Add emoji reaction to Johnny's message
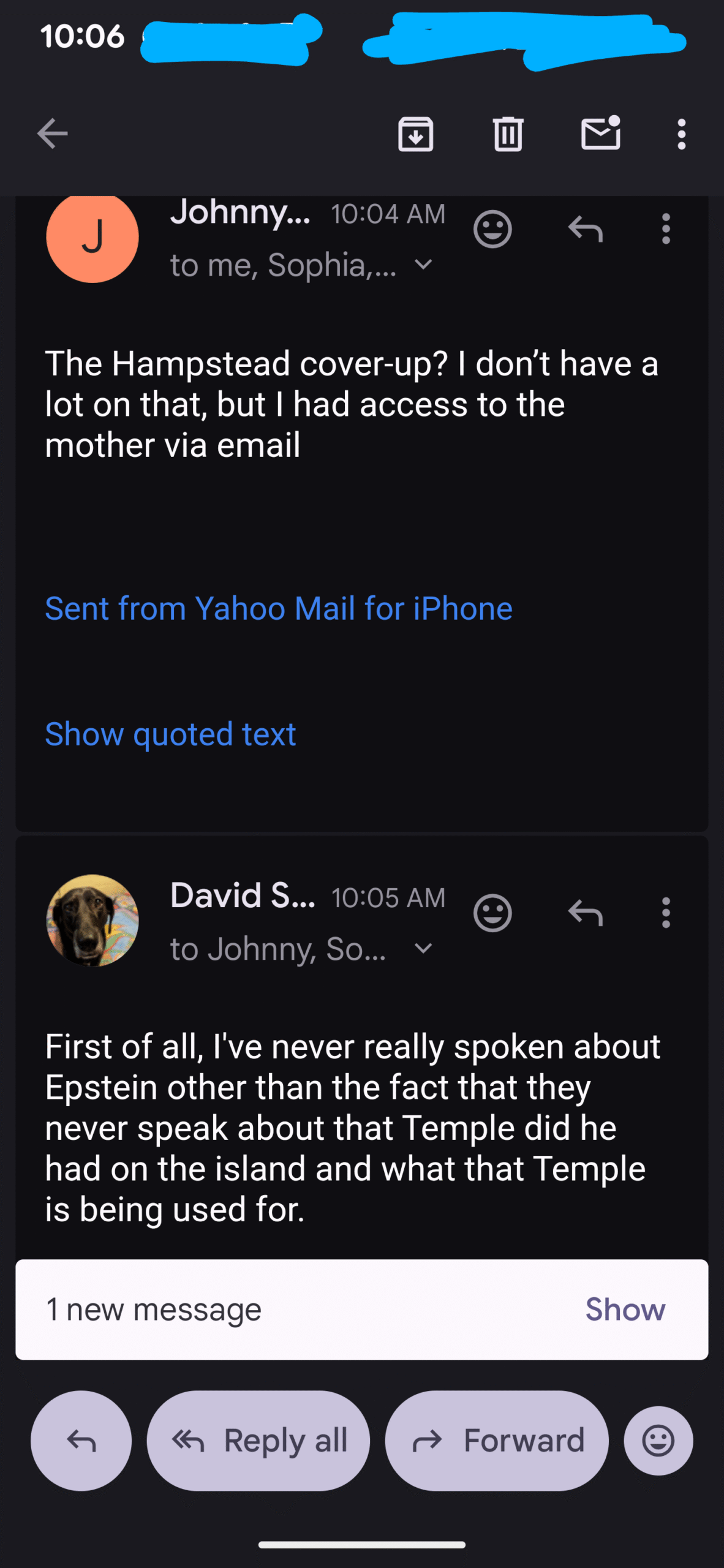 [x=492, y=229]
